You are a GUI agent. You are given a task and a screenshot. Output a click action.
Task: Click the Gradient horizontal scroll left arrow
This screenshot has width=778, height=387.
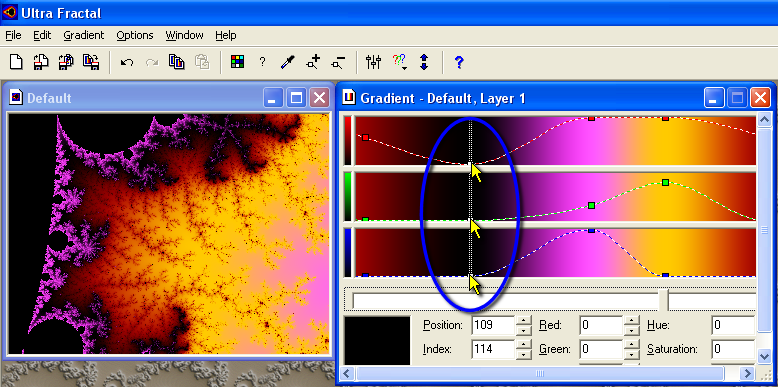(x=349, y=373)
